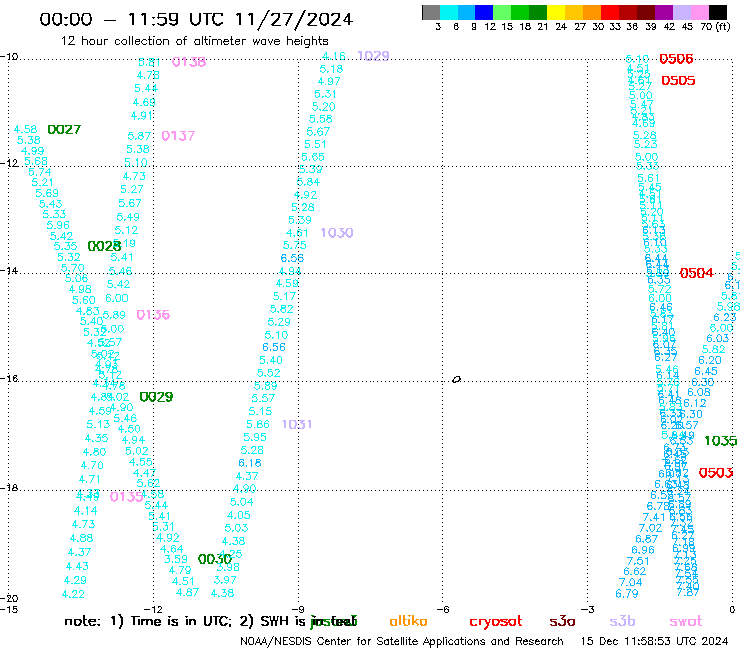Click the 'NOAA/NESDIS Center for Satellite Applications and Research' credit
The width and height of the screenshot is (740, 650).
tap(402, 642)
